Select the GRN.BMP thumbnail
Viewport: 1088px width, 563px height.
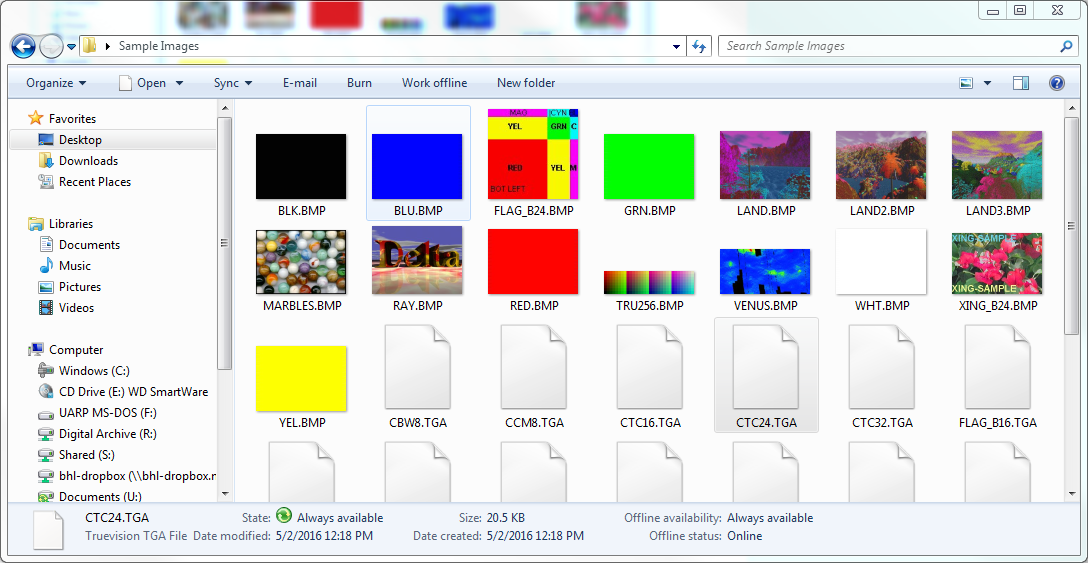point(649,167)
